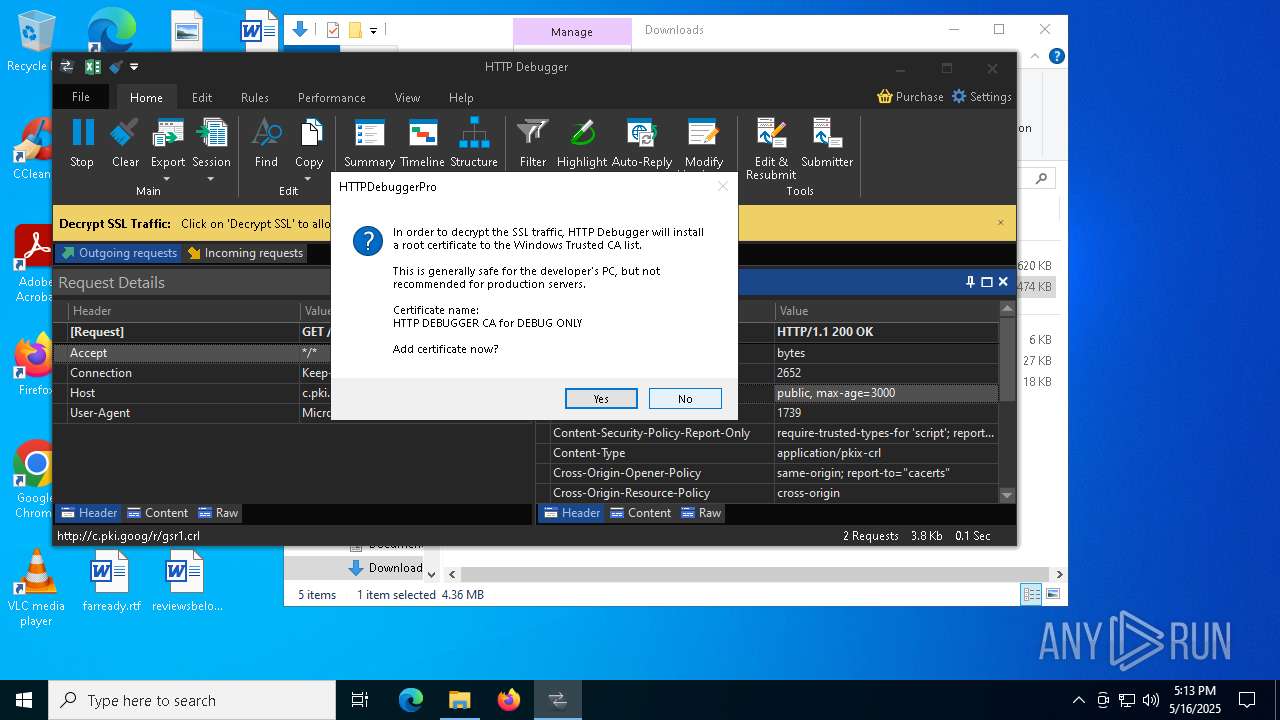Image resolution: width=1280 pixels, height=720 pixels.
Task: Click Yes to add certificate
Action: [x=601, y=398]
